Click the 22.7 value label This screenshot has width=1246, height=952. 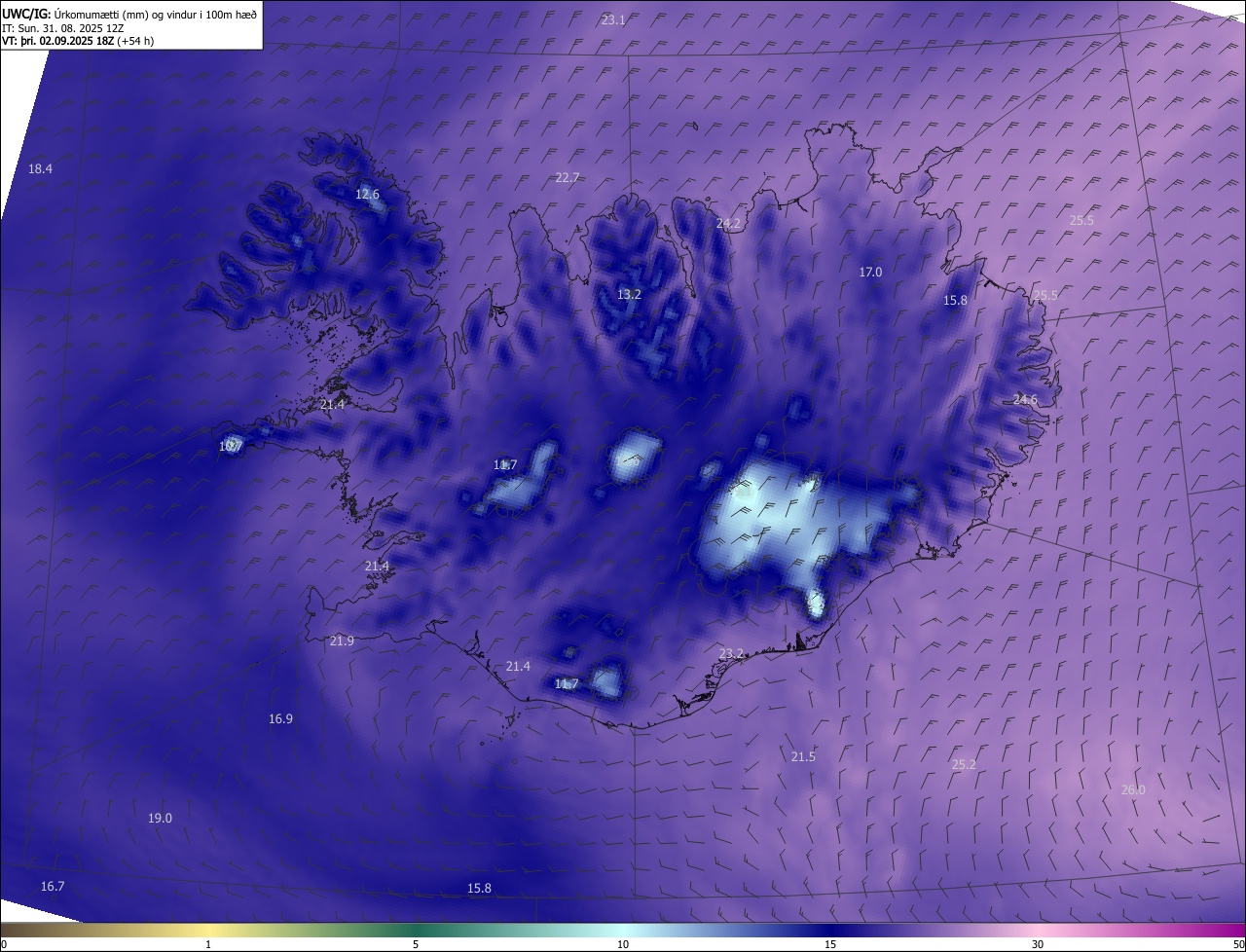(x=568, y=177)
